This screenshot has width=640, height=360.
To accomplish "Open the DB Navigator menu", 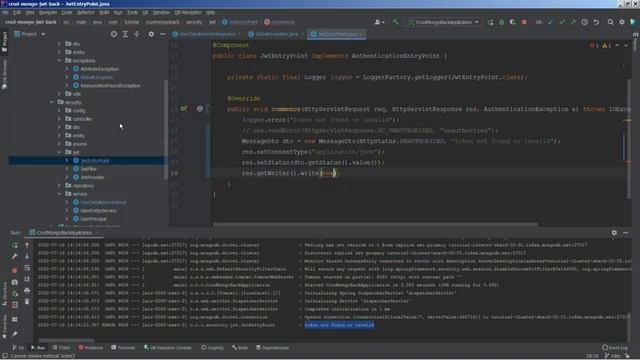I will tap(188, 13).
